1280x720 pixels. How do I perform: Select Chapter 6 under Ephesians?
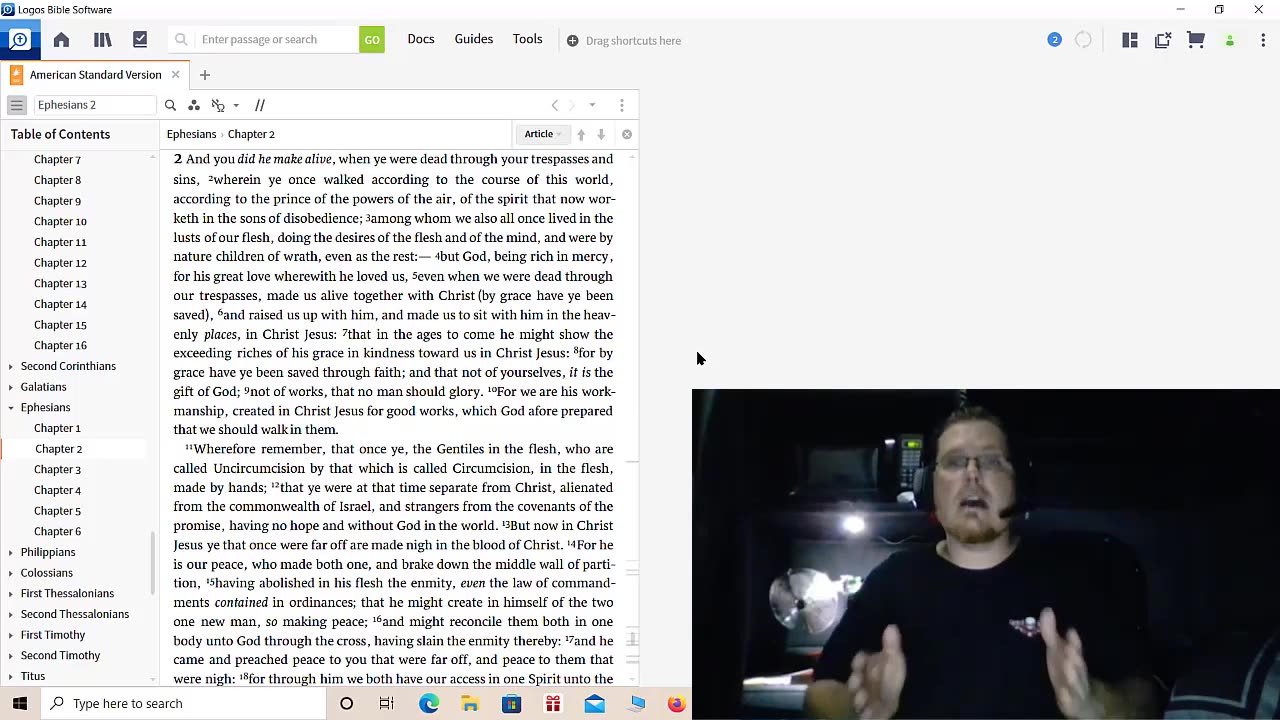[x=57, y=531]
